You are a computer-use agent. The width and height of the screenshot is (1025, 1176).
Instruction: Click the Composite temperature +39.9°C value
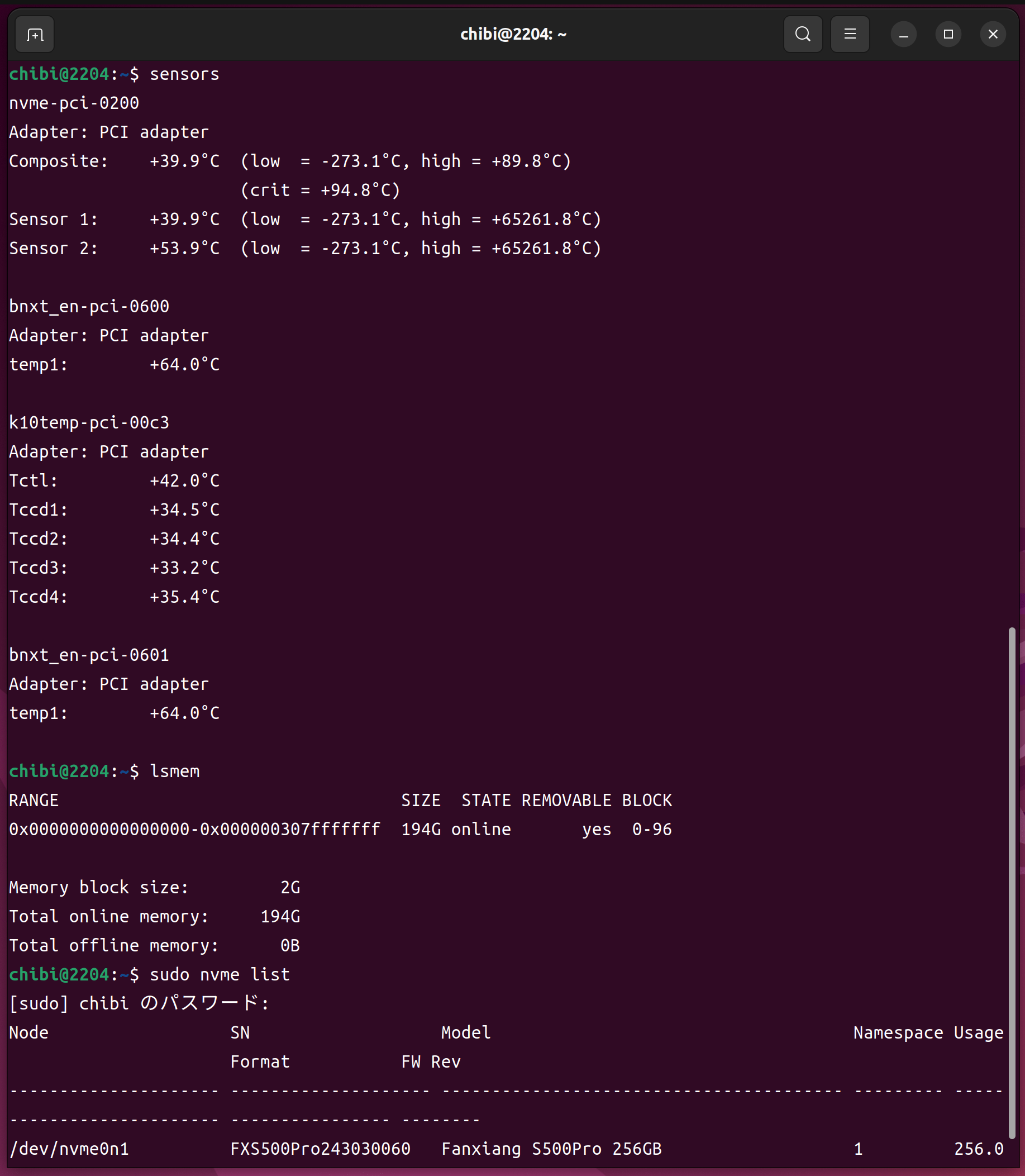[184, 161]
